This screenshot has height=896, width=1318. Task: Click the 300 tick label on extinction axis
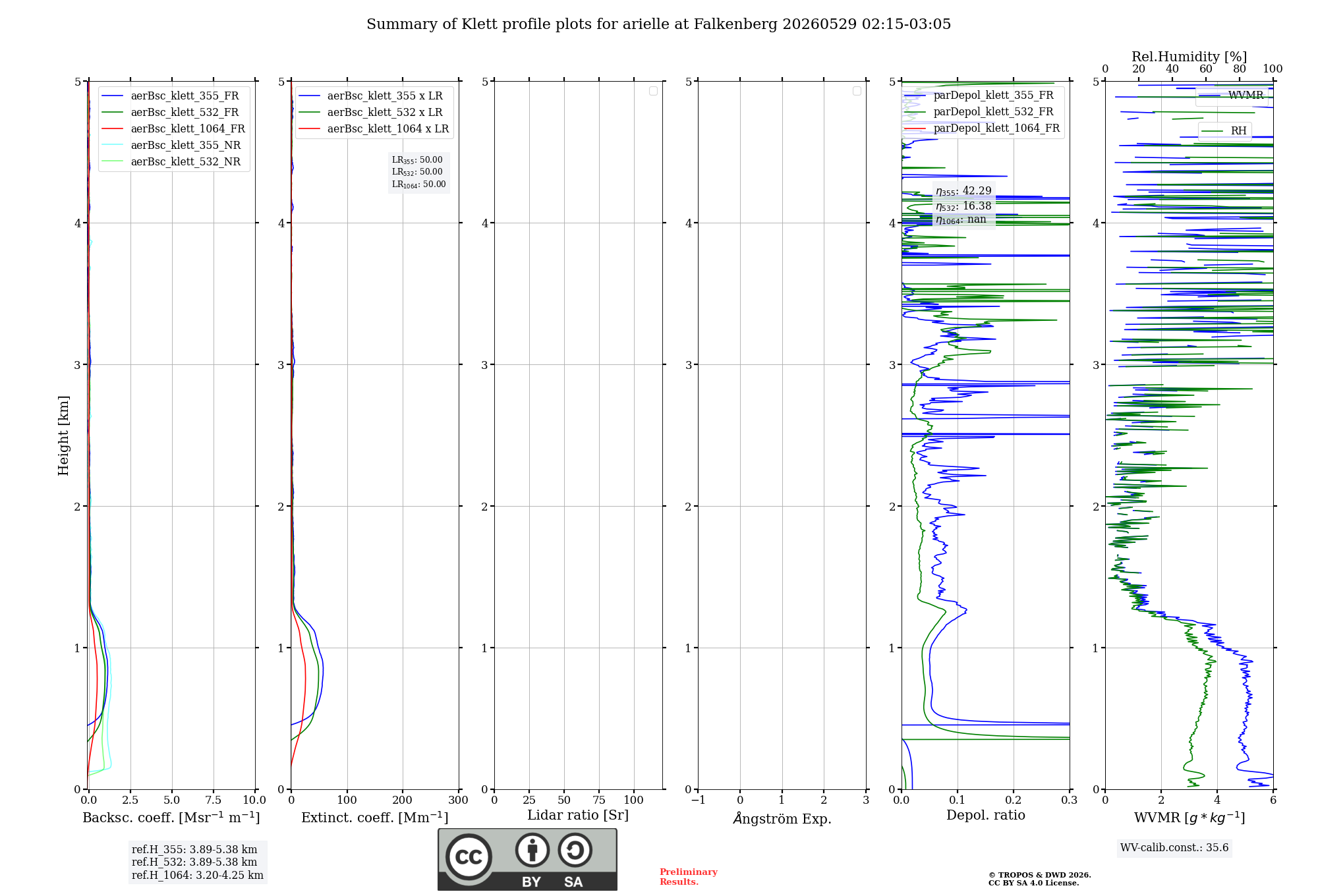(x=458, y=800)
